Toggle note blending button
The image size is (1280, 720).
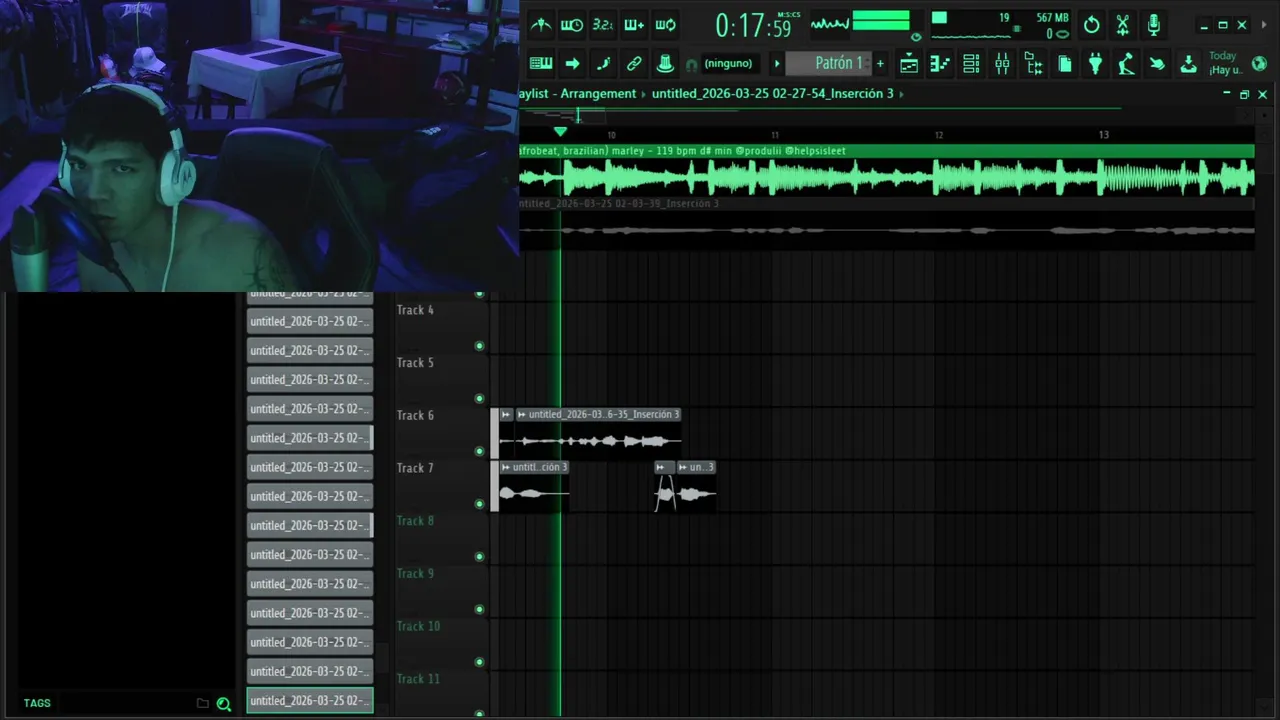(603, 64)
